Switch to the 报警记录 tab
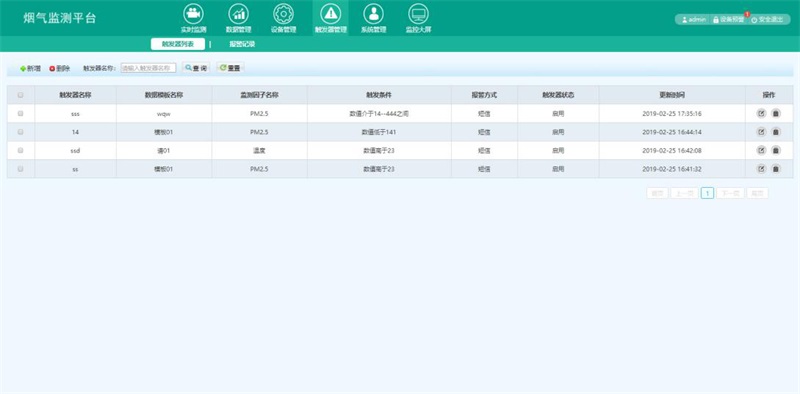 242,44
